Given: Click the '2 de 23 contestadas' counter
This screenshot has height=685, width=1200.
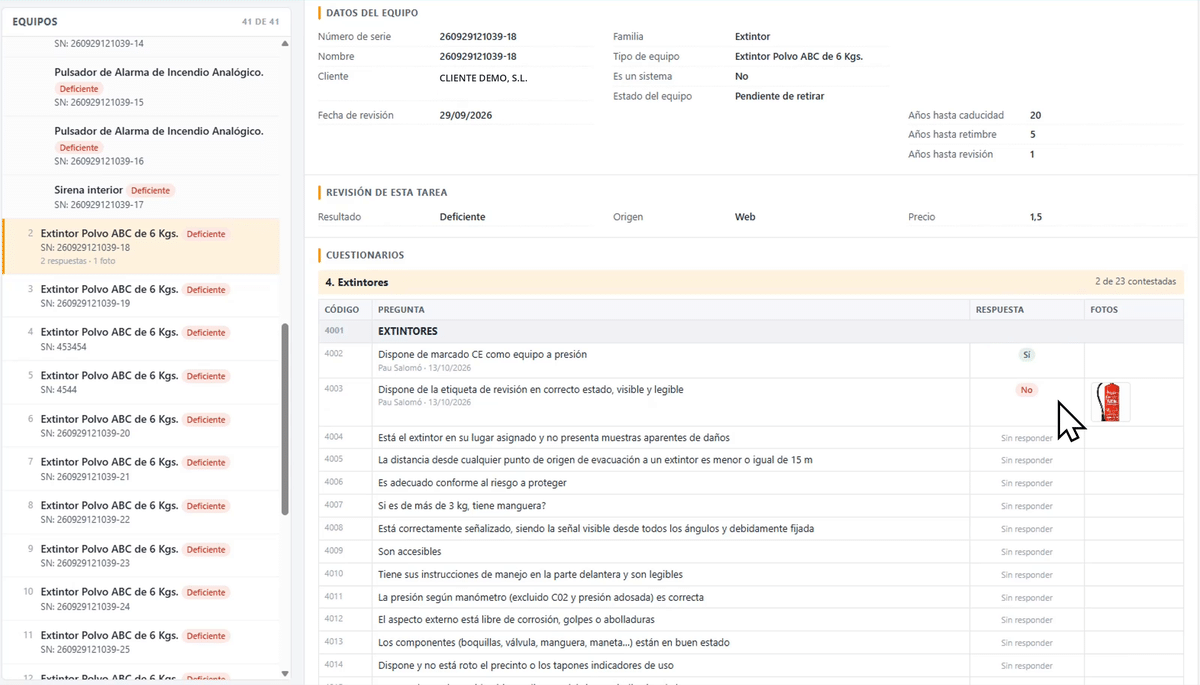Looking at the screenshot, I should pos(1136,282).
